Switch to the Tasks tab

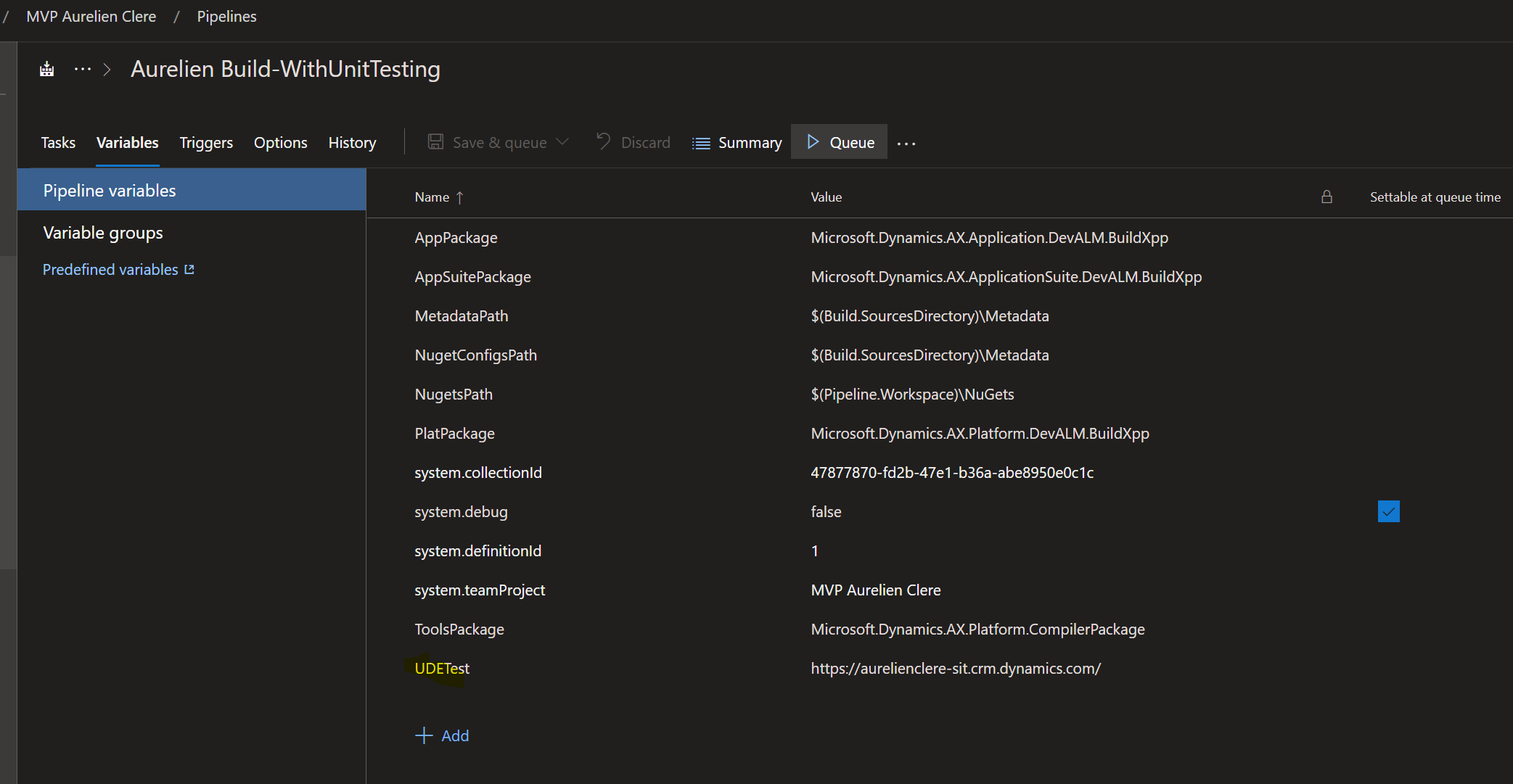coord(58,143)
